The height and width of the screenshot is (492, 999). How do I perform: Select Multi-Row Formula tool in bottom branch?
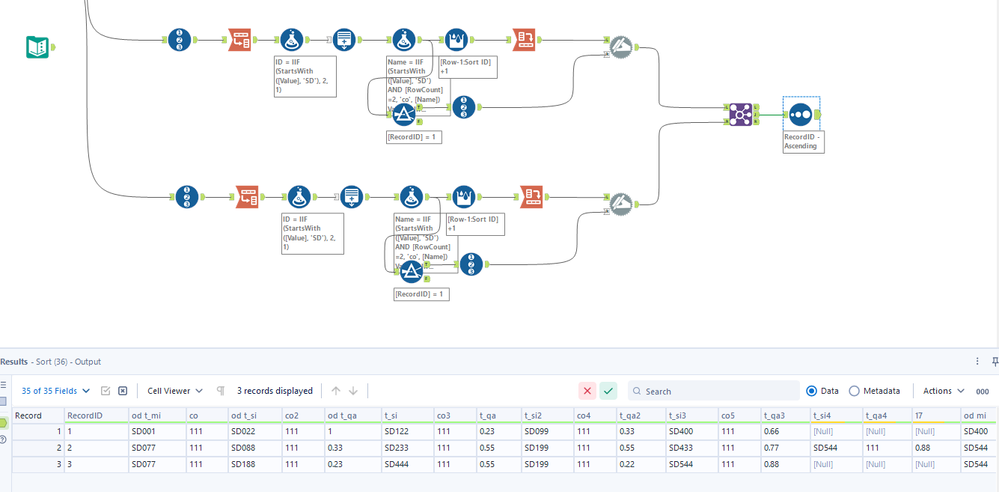tap(463, 197)
